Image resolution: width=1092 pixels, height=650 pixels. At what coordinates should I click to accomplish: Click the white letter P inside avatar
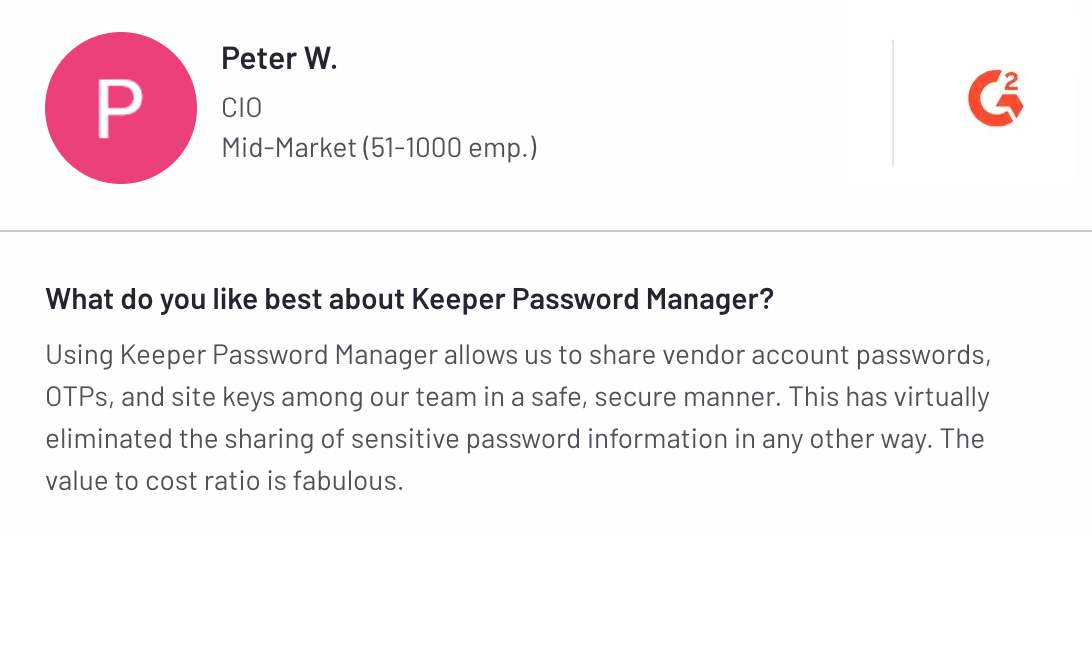[119, 109]
